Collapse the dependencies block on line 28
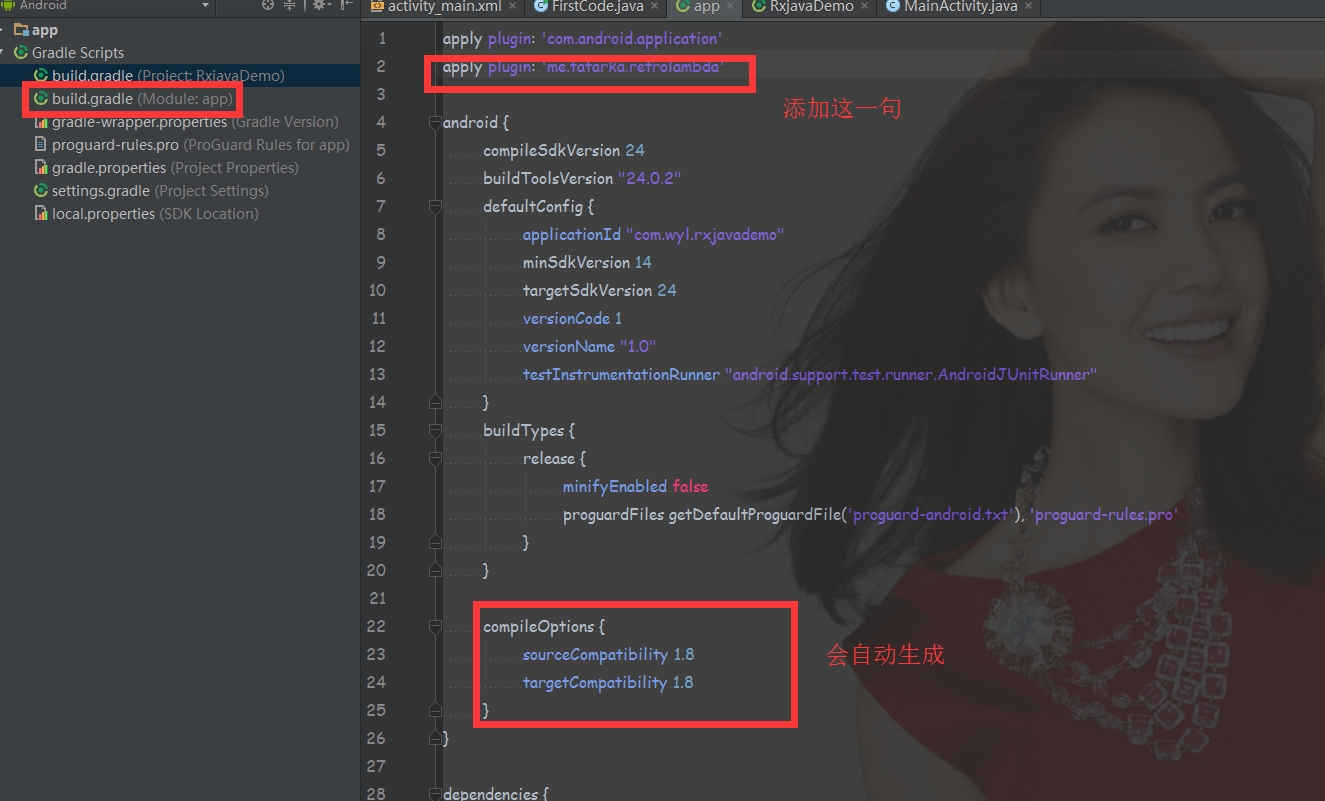The width and height of the screenshot is (1325, 801). point(435,794)
